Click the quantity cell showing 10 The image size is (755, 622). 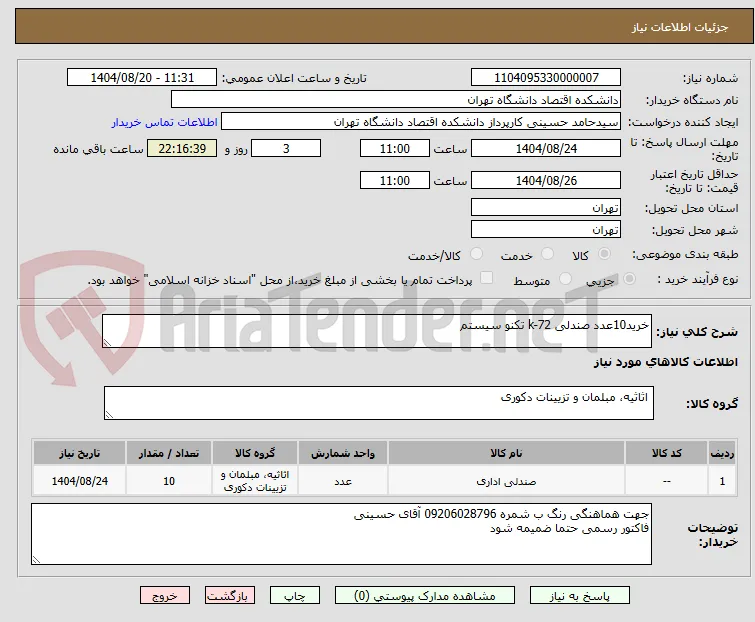[x=169, y=481]
